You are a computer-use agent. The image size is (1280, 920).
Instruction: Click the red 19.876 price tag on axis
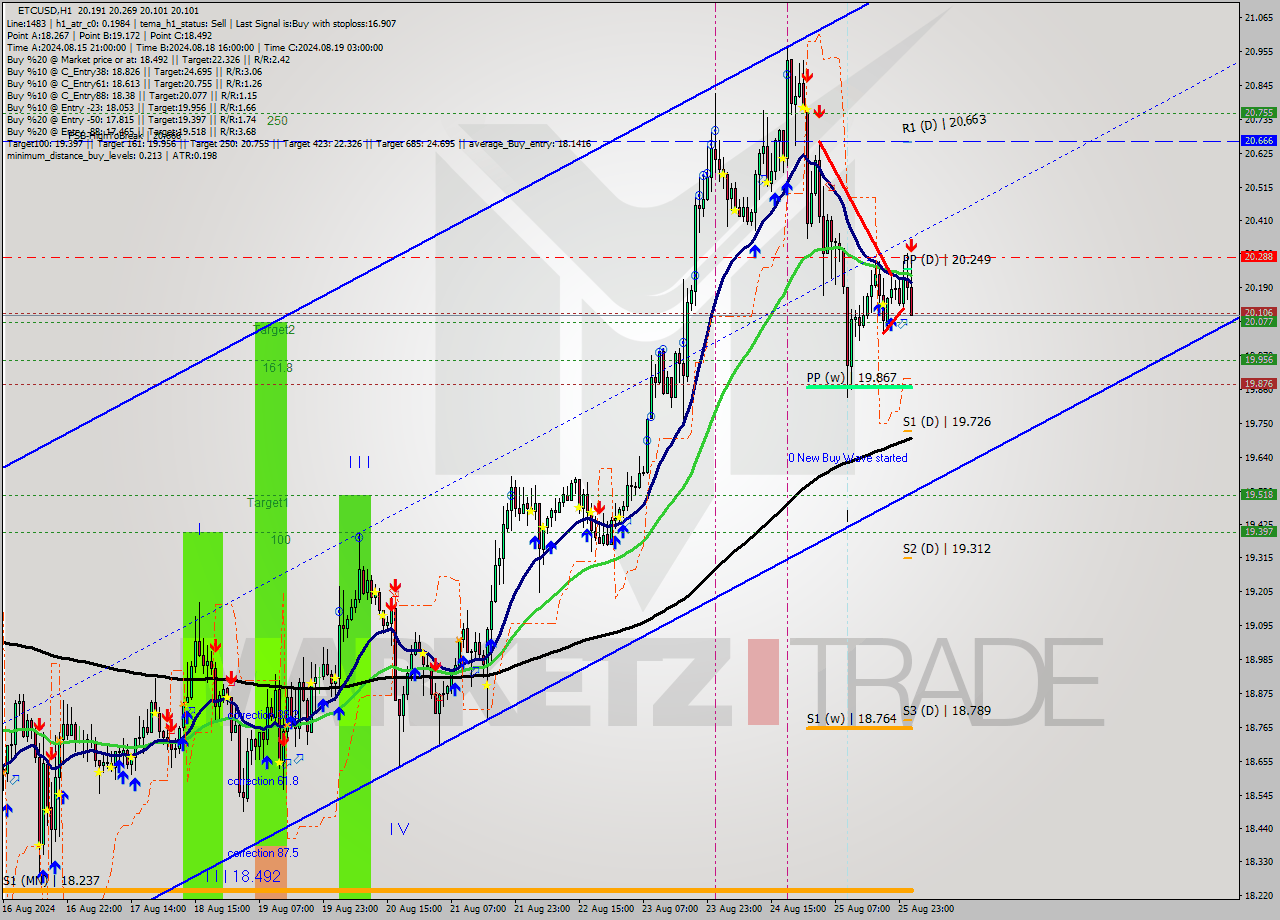(x=1258, y=383)
